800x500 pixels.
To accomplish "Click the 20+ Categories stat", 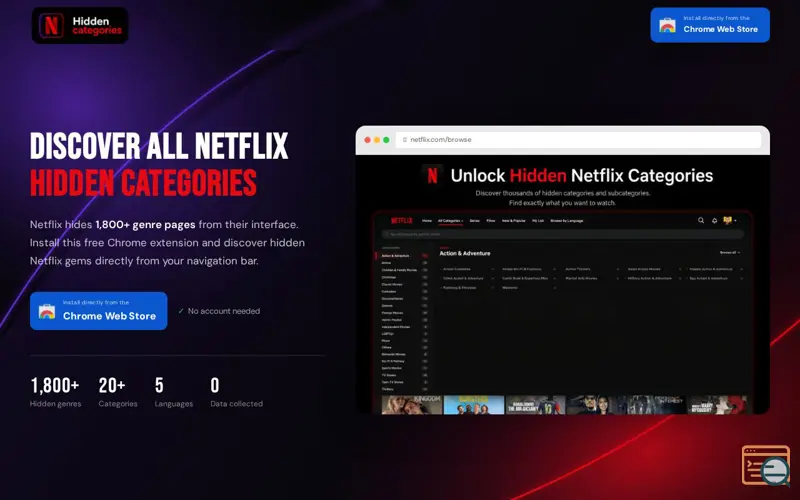I will [x=118, y=392].
